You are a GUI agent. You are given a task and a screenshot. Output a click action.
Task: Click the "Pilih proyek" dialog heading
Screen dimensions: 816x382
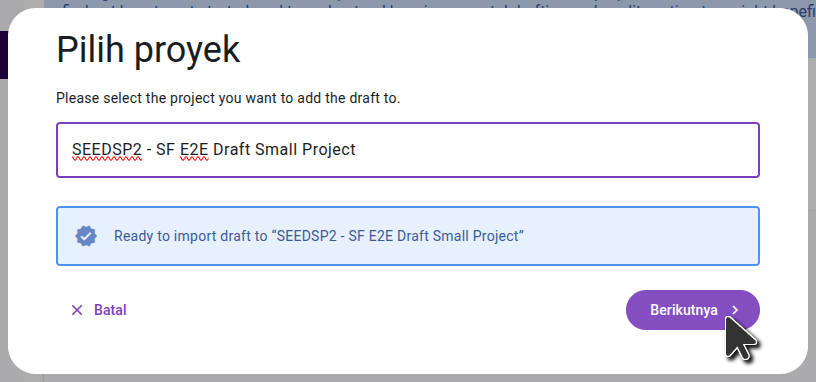tap(148, 50)
